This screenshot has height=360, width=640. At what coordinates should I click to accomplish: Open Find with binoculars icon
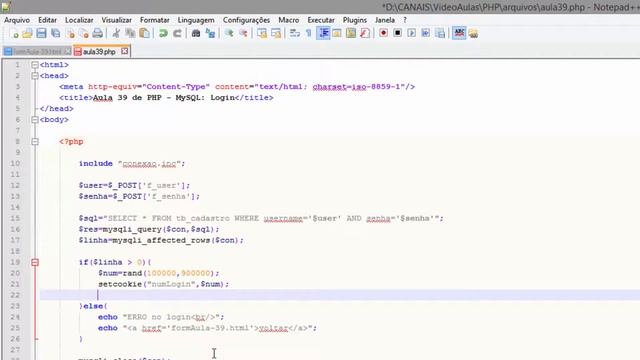point(196,33)
